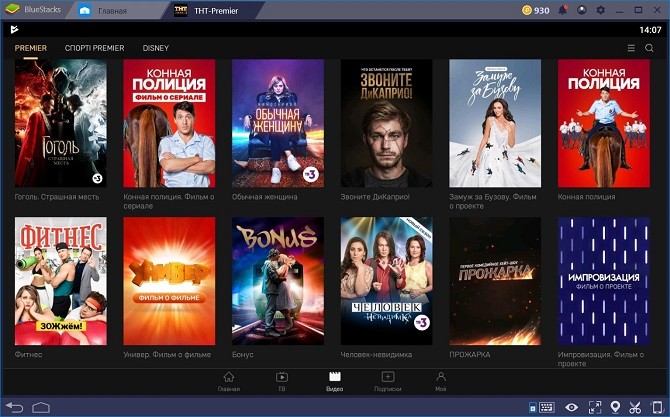Open the Bonus poster
Screen dimensions: 670x417
[x=278, y=281]
